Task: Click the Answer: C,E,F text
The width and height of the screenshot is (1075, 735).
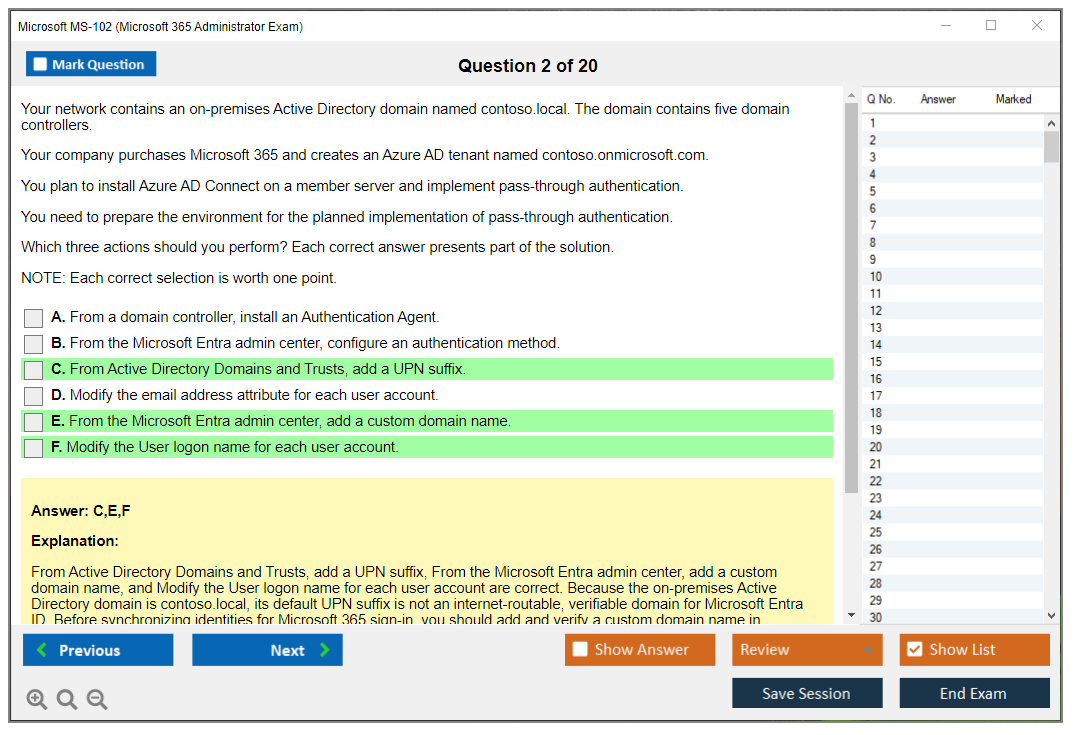Action: coord(81,511)
